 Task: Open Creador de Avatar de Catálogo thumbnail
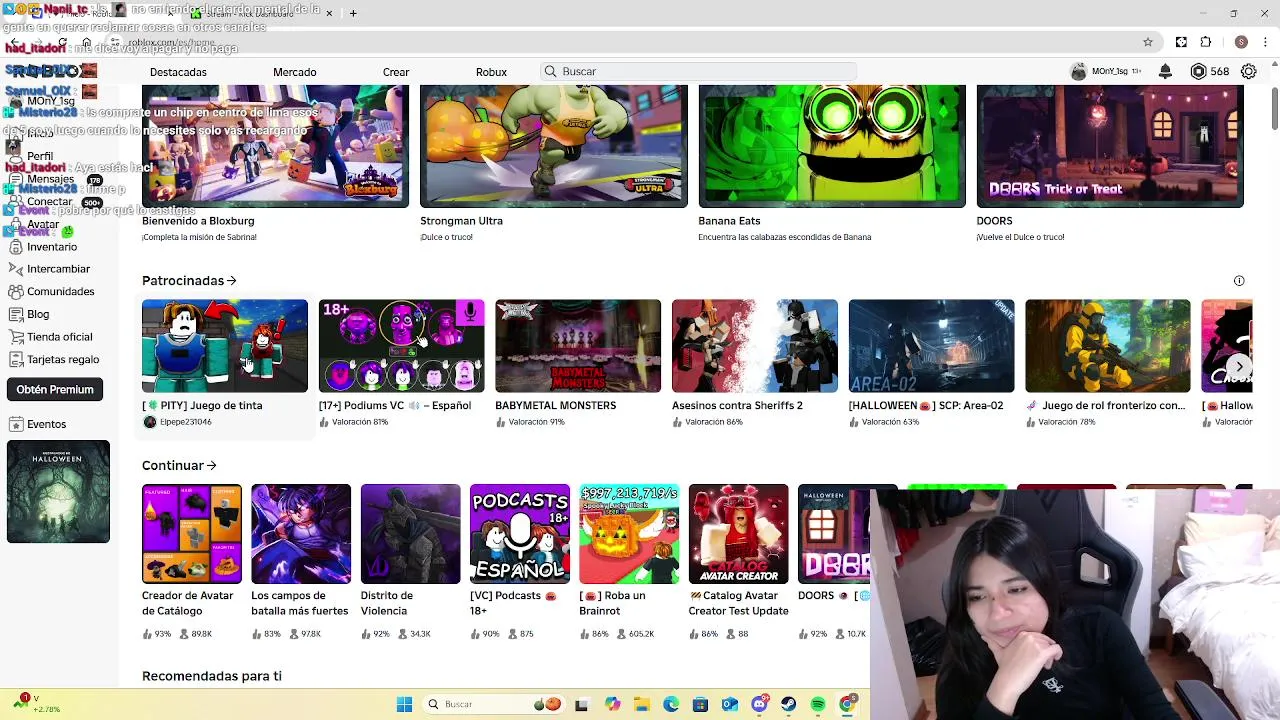click(192, 534)
